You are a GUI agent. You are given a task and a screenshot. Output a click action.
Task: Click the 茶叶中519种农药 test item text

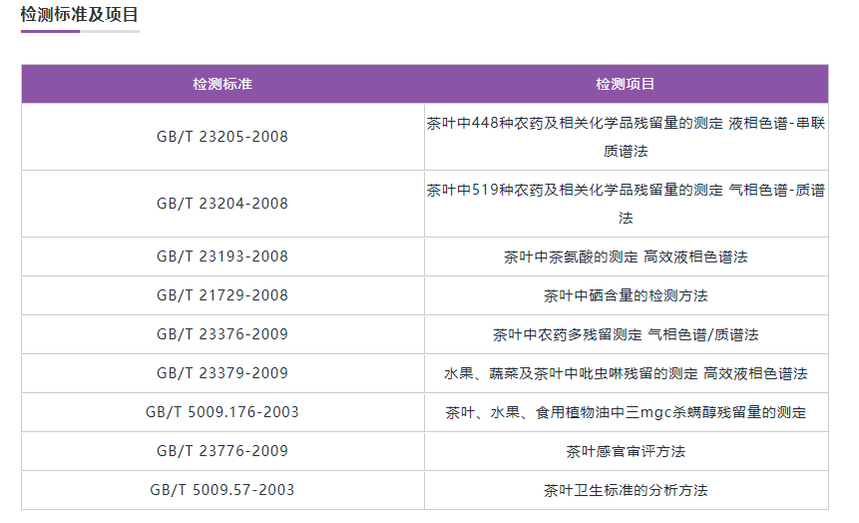[626, 204]
